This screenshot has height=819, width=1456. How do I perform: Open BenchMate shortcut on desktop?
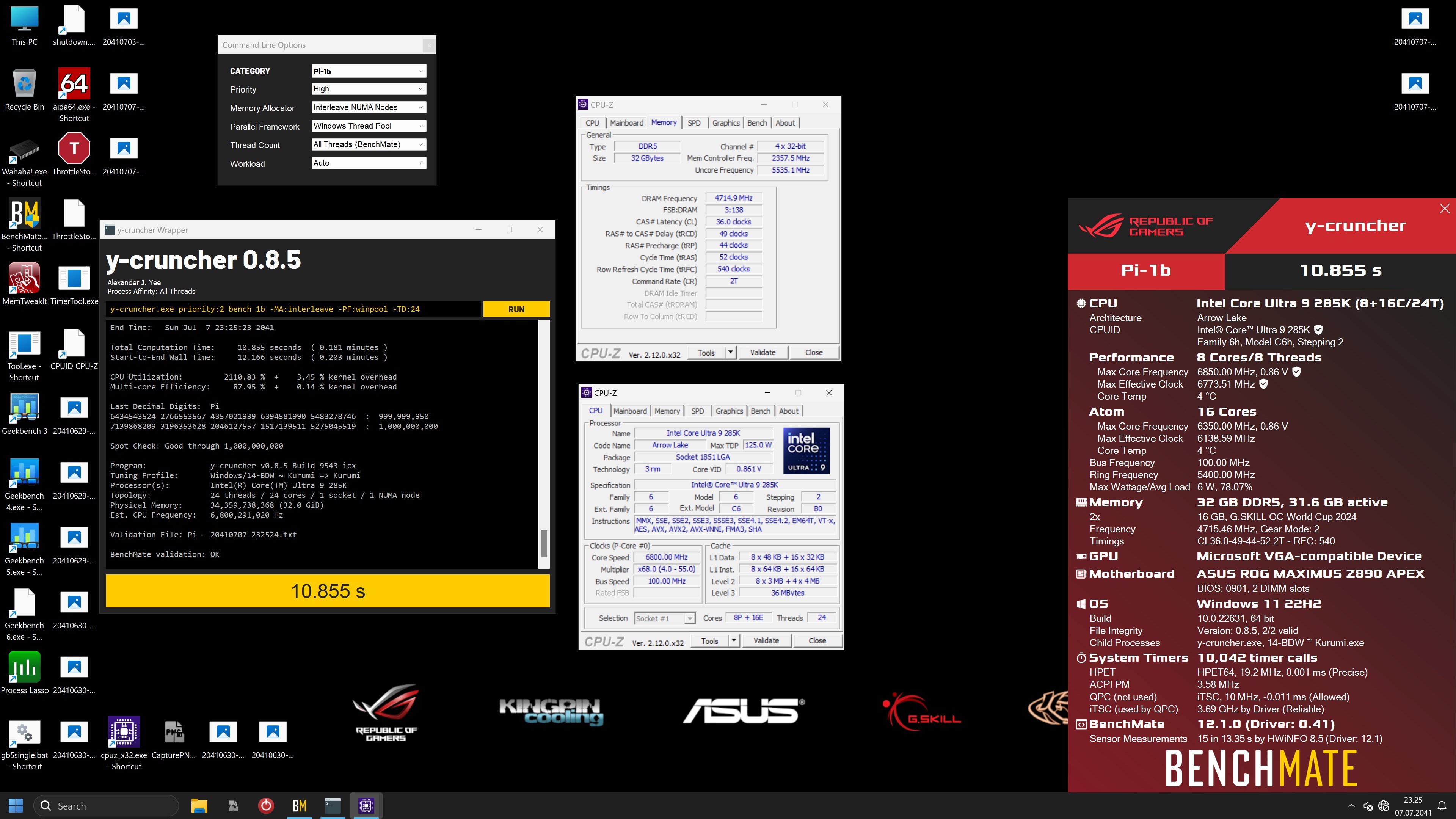point(24,225)
